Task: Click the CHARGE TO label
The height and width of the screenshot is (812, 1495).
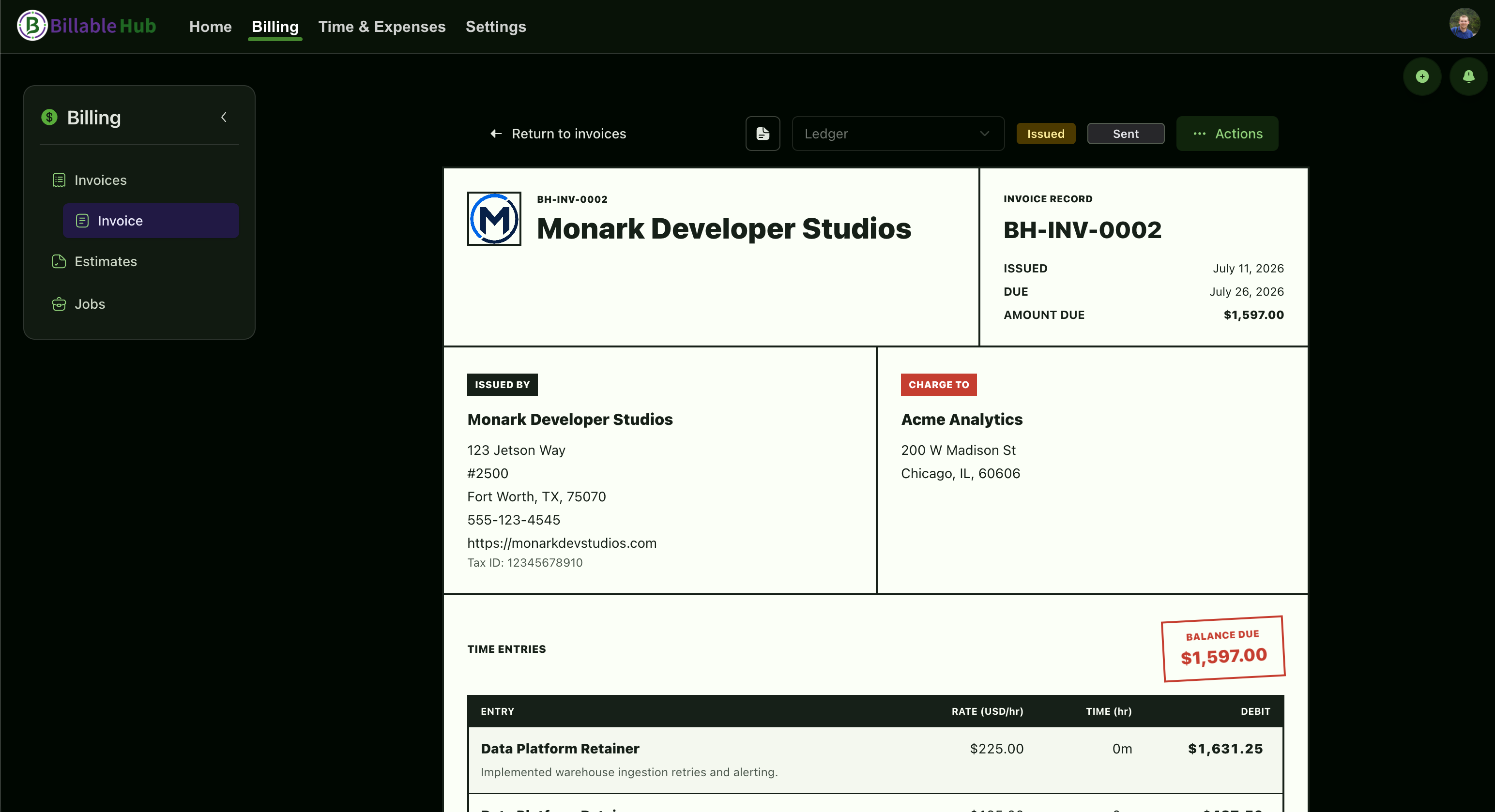Action: click(x=938, y=385)
